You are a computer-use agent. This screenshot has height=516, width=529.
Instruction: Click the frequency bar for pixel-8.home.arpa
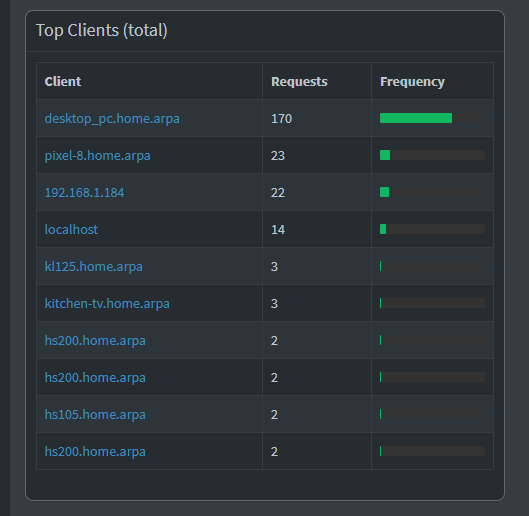click(433, 155)
